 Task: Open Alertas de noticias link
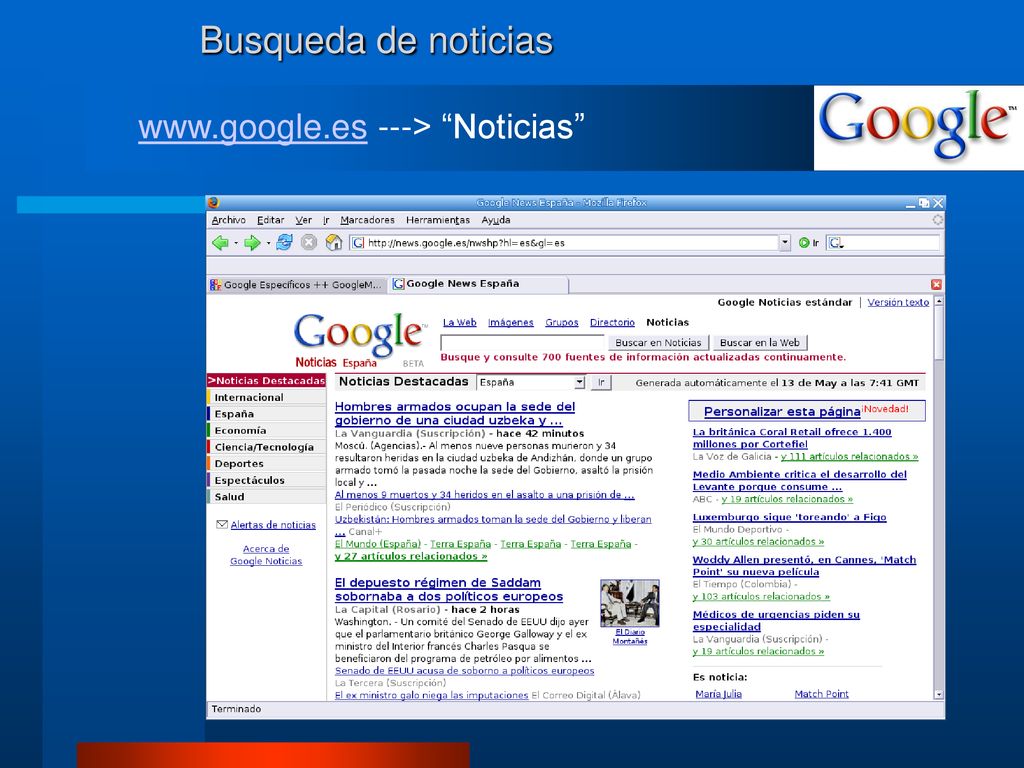[x=273, y=525]
